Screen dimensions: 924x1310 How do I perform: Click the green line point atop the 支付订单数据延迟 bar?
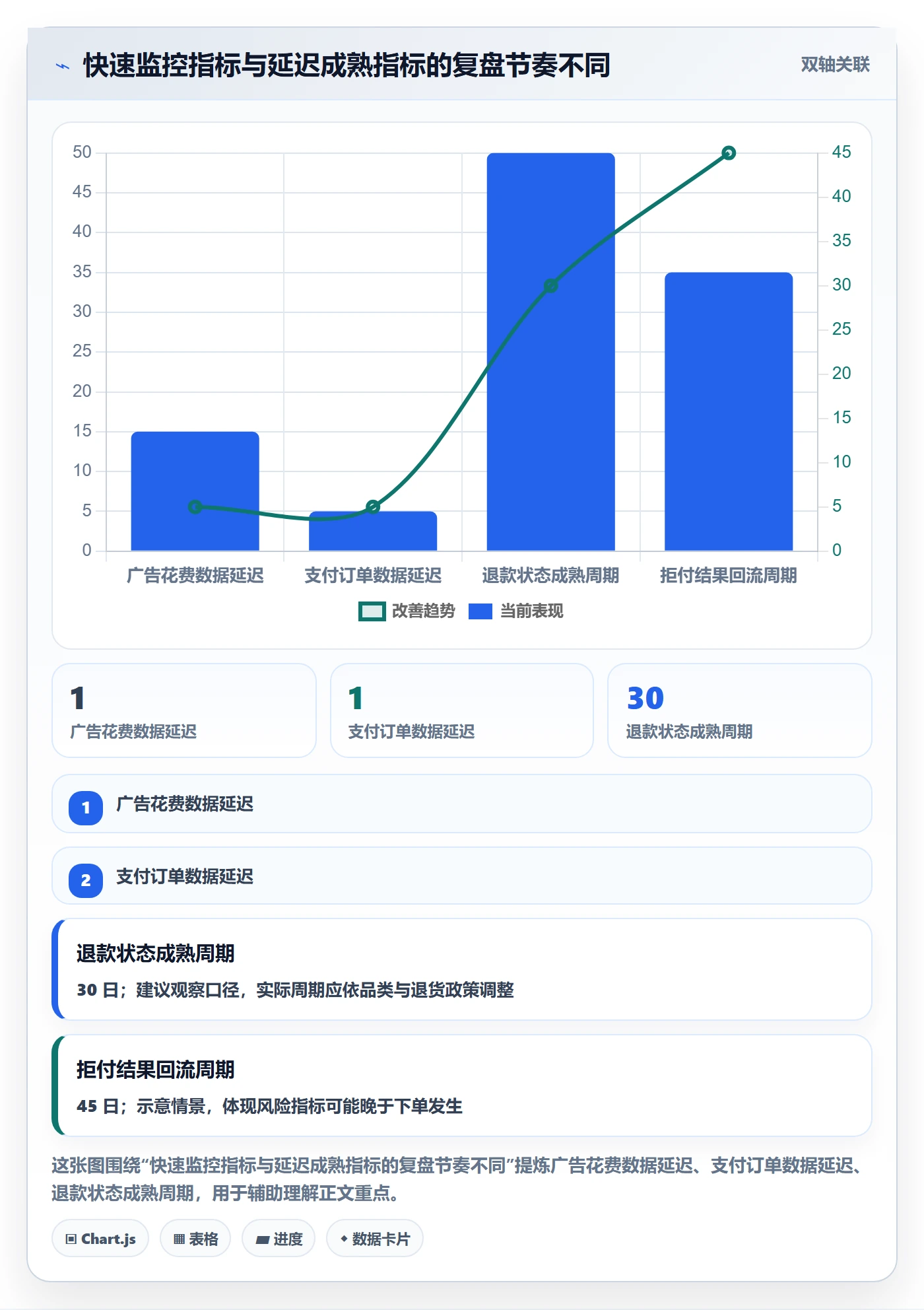pos(373,506)
